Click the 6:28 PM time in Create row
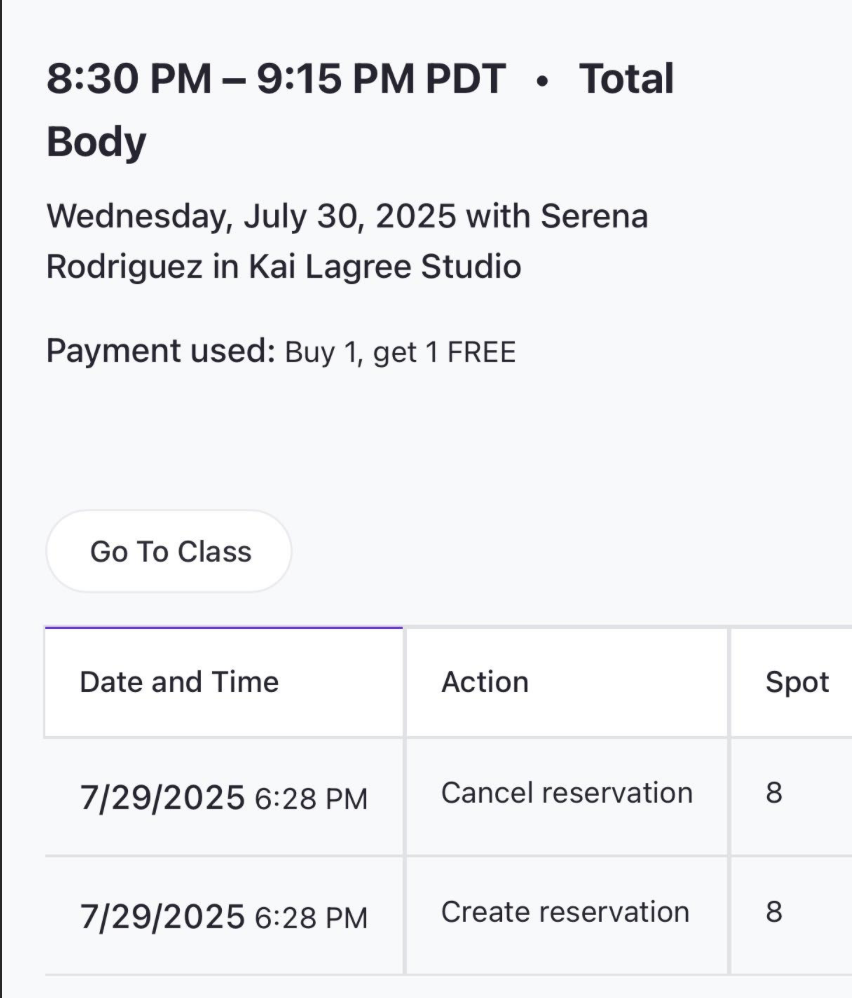The image size is (852, 998). pos(311,918)
